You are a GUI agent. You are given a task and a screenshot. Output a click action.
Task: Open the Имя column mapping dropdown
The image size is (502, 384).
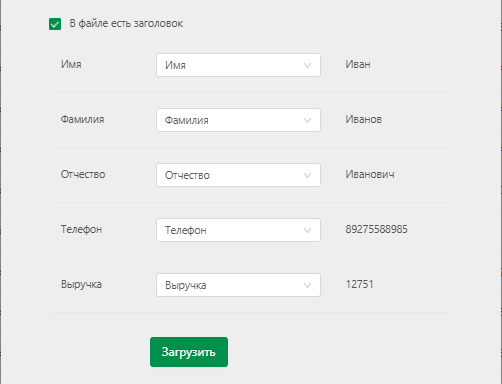point(238,65)
